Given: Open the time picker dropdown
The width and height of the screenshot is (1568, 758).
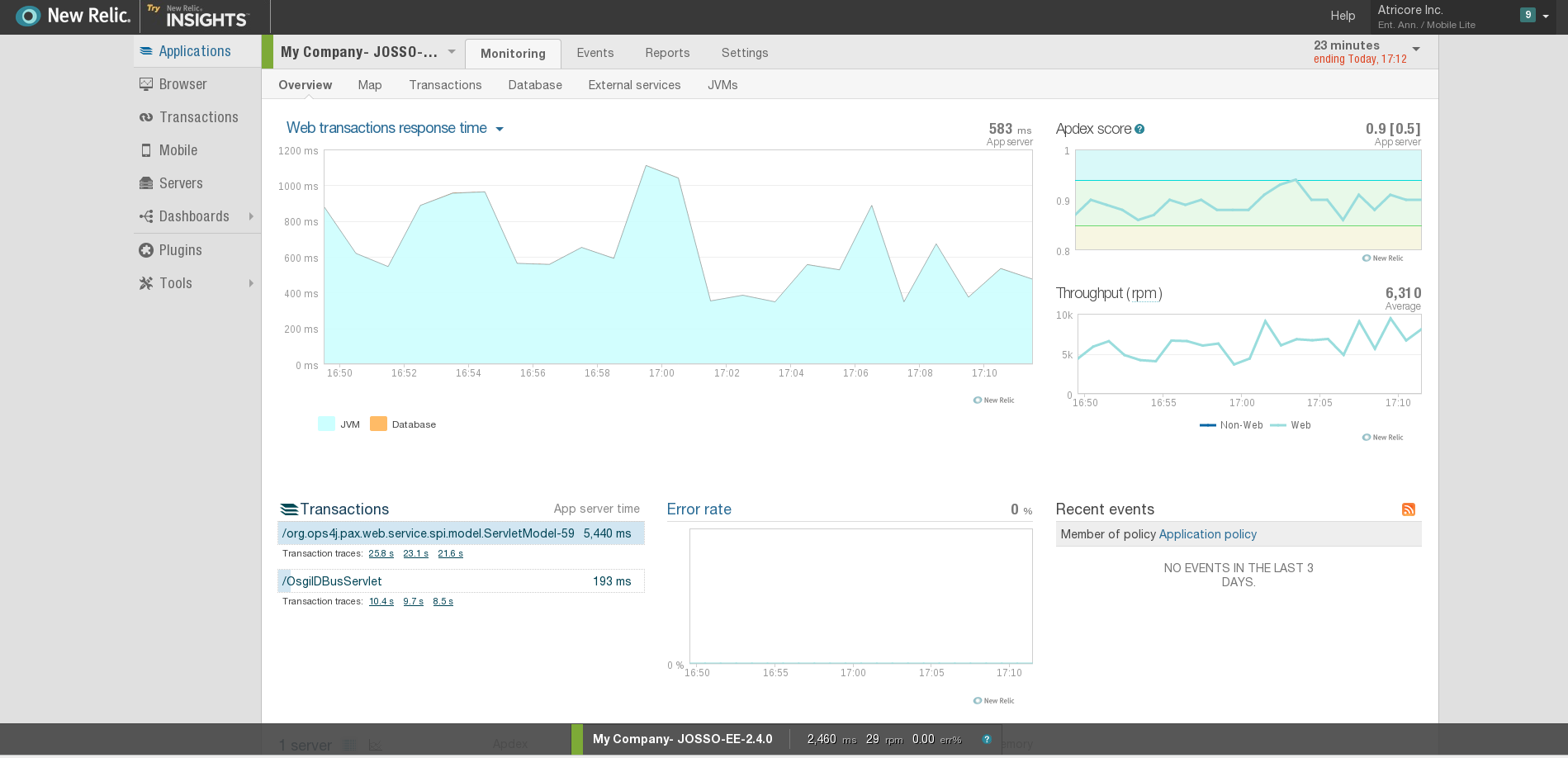Looking at the screenshot, I should [1416, 50].
